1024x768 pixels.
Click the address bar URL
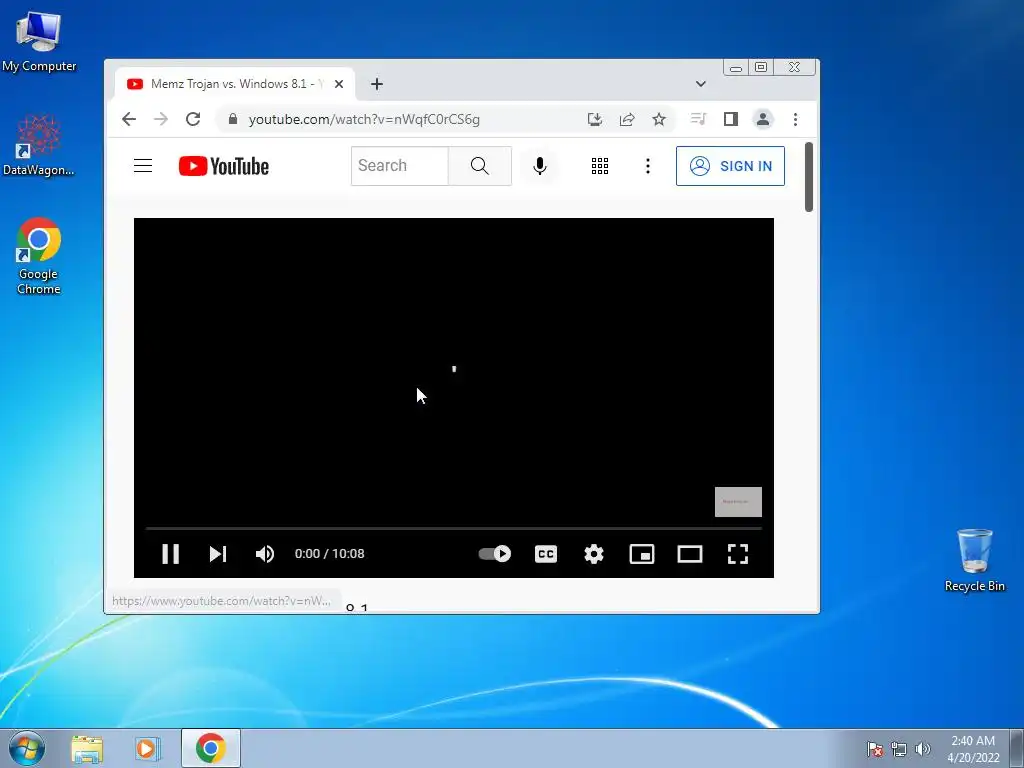pos(364,120)
